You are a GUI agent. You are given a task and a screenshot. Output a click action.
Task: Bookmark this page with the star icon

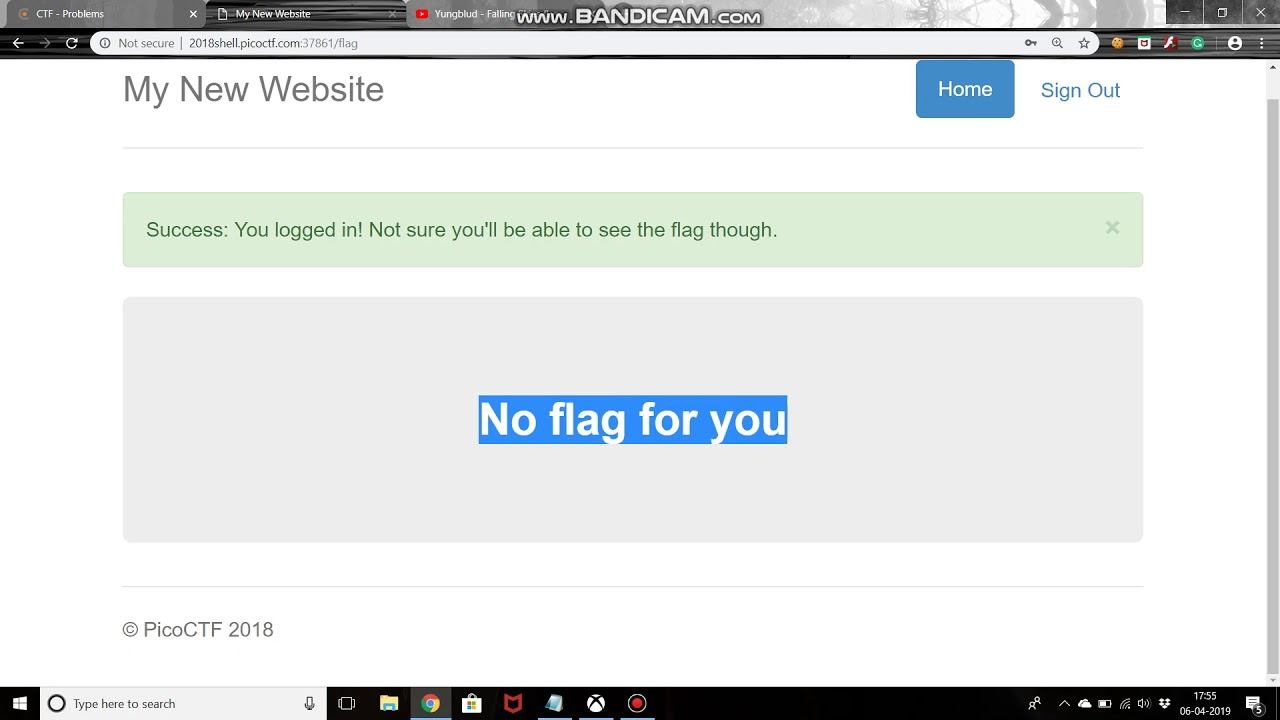coord(1084,43)
